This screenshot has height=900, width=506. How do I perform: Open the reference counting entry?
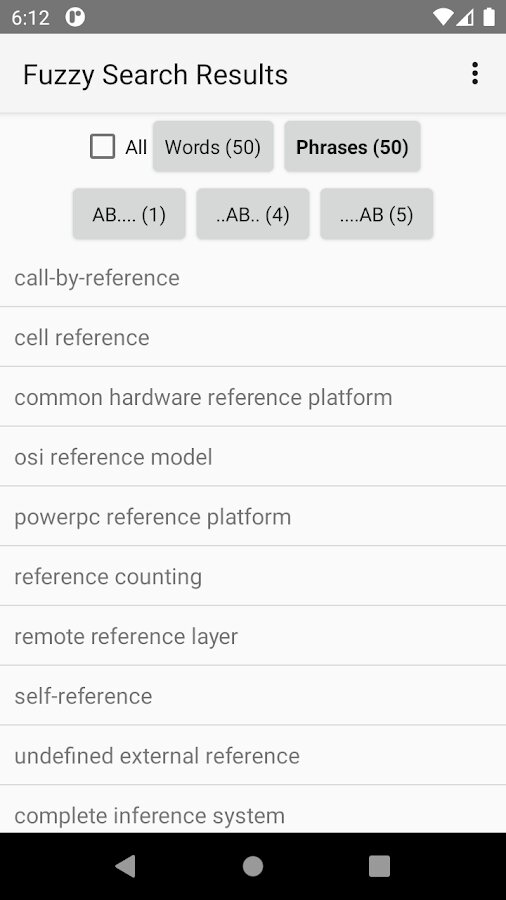pyautogui.click(x=253, y=576)
